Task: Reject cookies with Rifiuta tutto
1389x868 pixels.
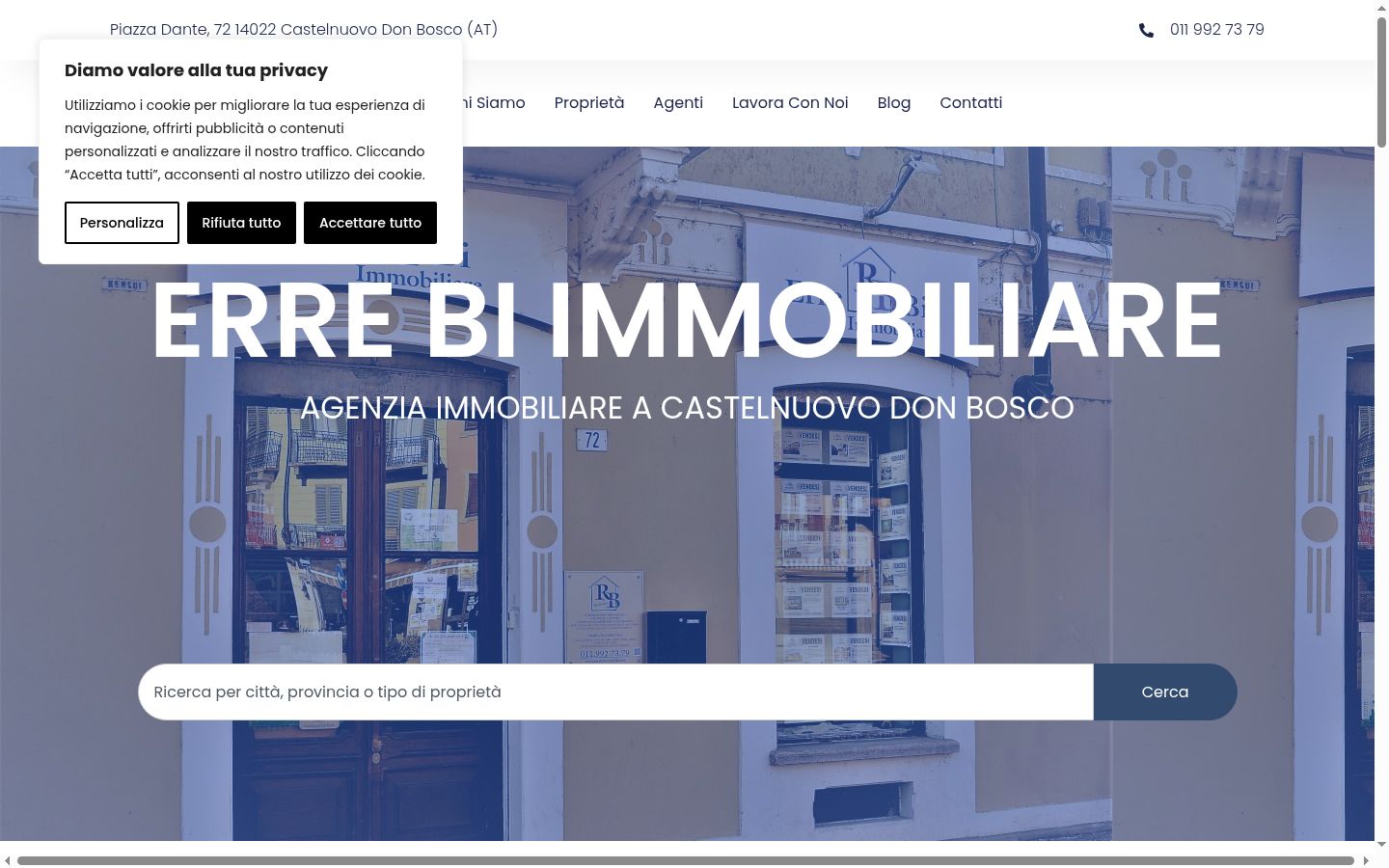Action: pyautogui.click(x=241, y=223)
